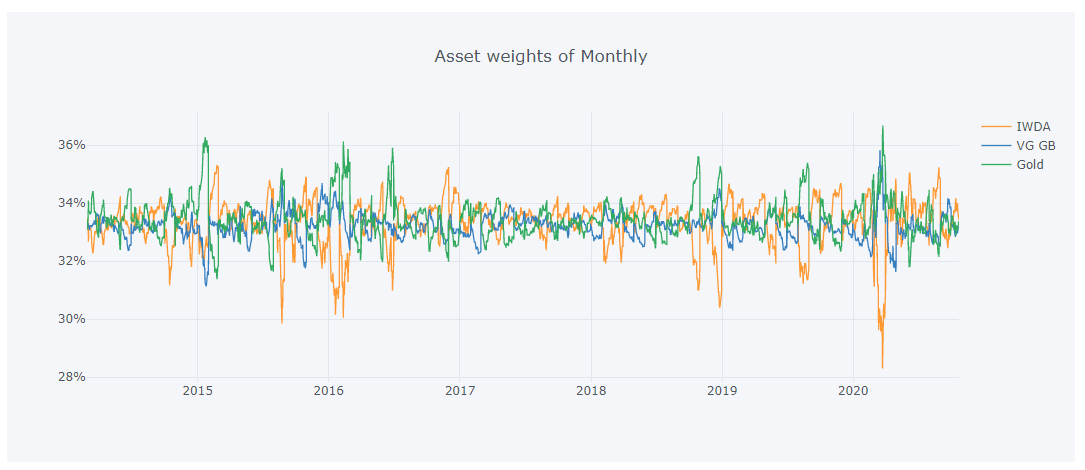This screenshot has height=470, width=1085.
Task: Select the 2019 x-axis tick label
Action: pyautogui.click(x=722, y=391)
